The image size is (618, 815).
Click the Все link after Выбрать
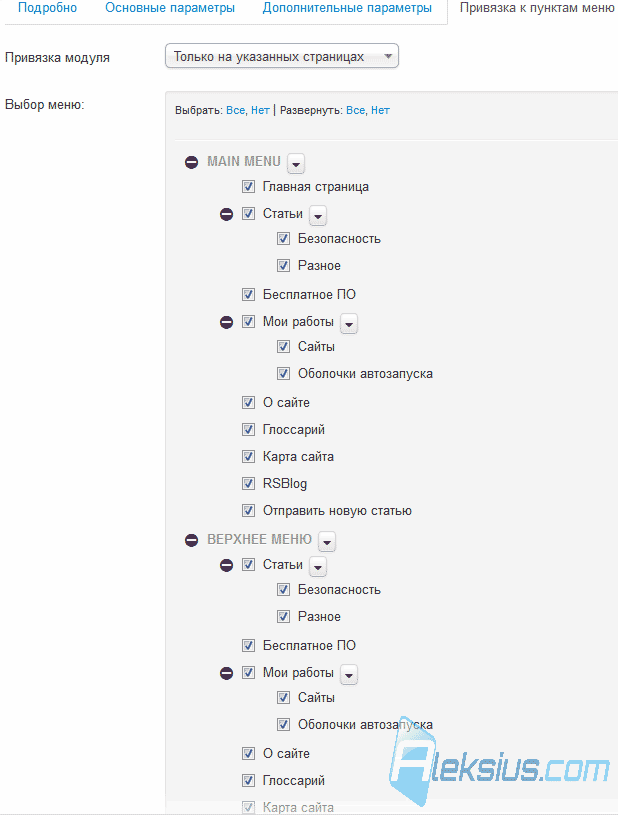(235, 110)
